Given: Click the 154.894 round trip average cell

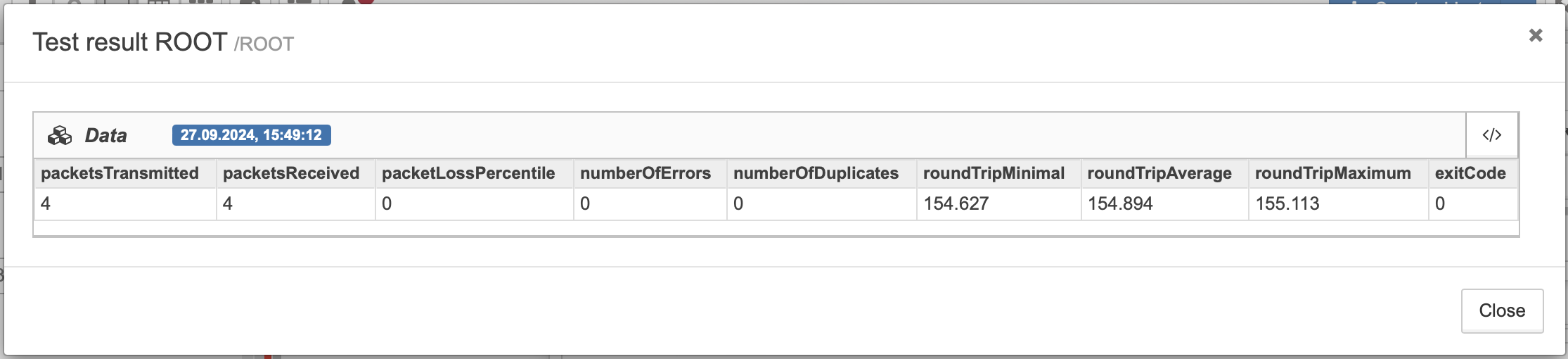Looking at the screenshot, I should 1165,204.
